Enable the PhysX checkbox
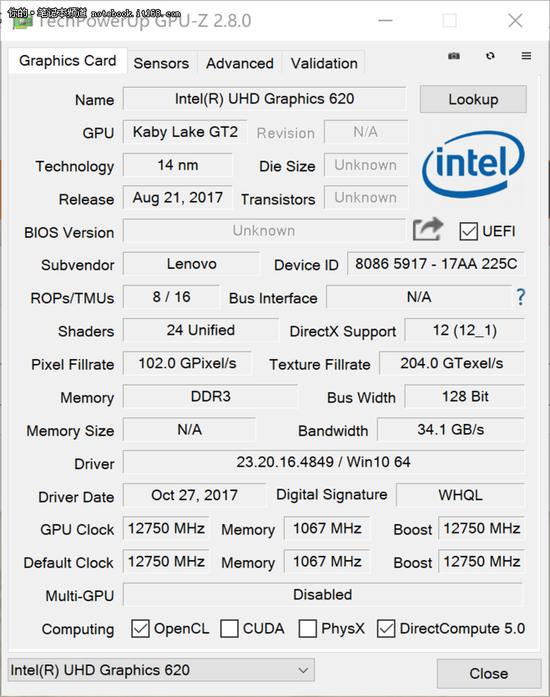Image resolution: width=550 pixels, height=697 pixels. tap(308, 629)
